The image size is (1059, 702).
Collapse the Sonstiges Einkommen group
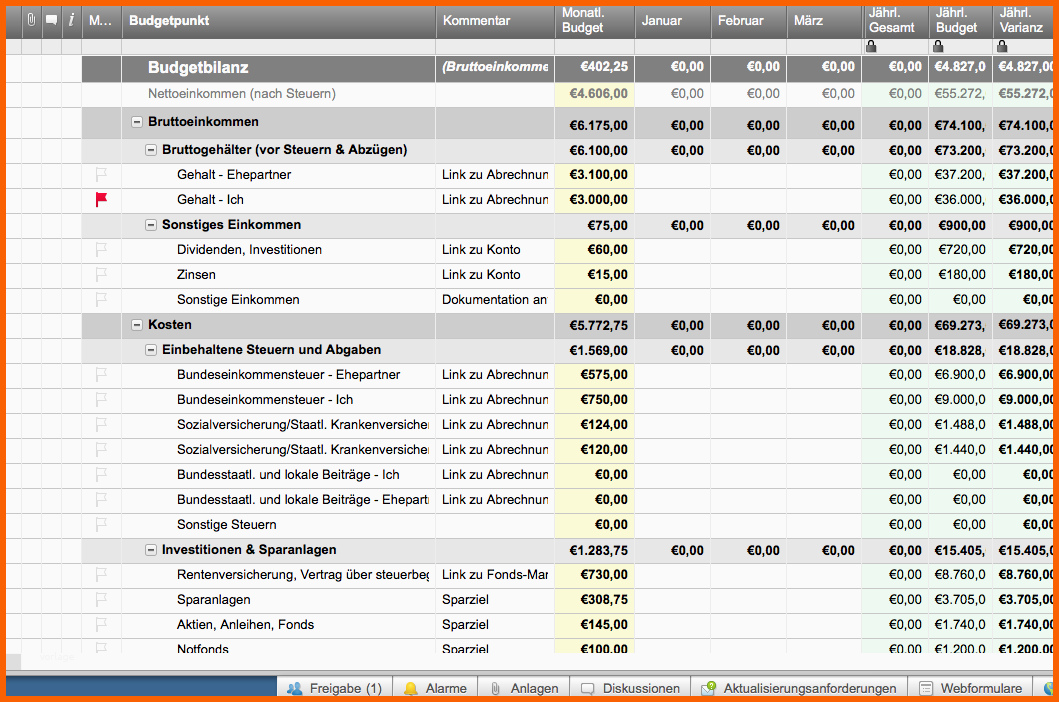[151, 225]
